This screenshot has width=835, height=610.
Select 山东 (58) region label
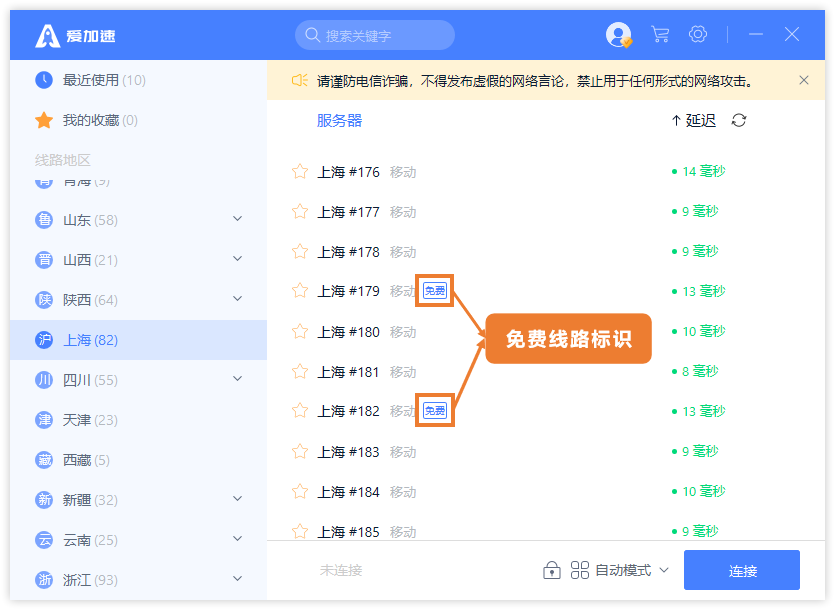(x=90, y=220)
